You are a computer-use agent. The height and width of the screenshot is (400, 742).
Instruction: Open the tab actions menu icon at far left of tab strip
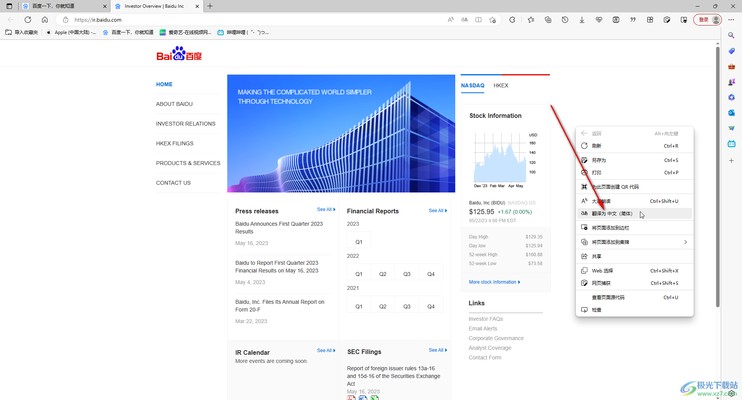pos(9,6)
